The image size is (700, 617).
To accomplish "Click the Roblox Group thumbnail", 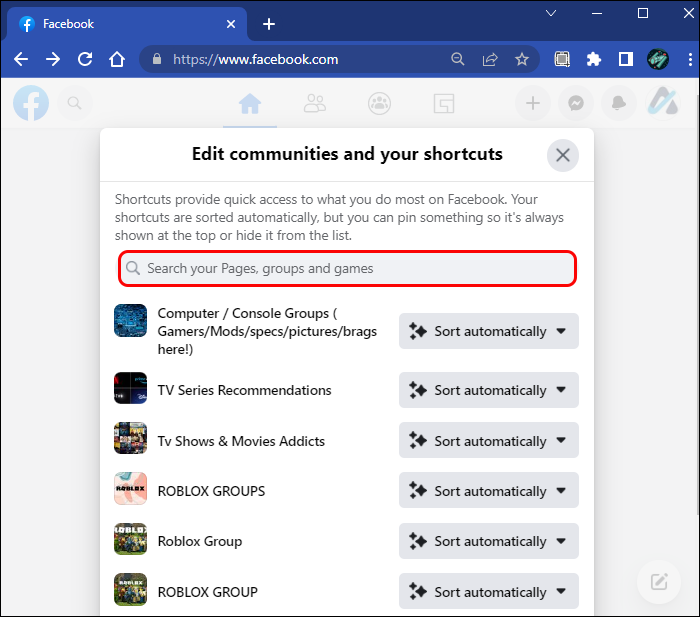I will (x=131, y=541).
